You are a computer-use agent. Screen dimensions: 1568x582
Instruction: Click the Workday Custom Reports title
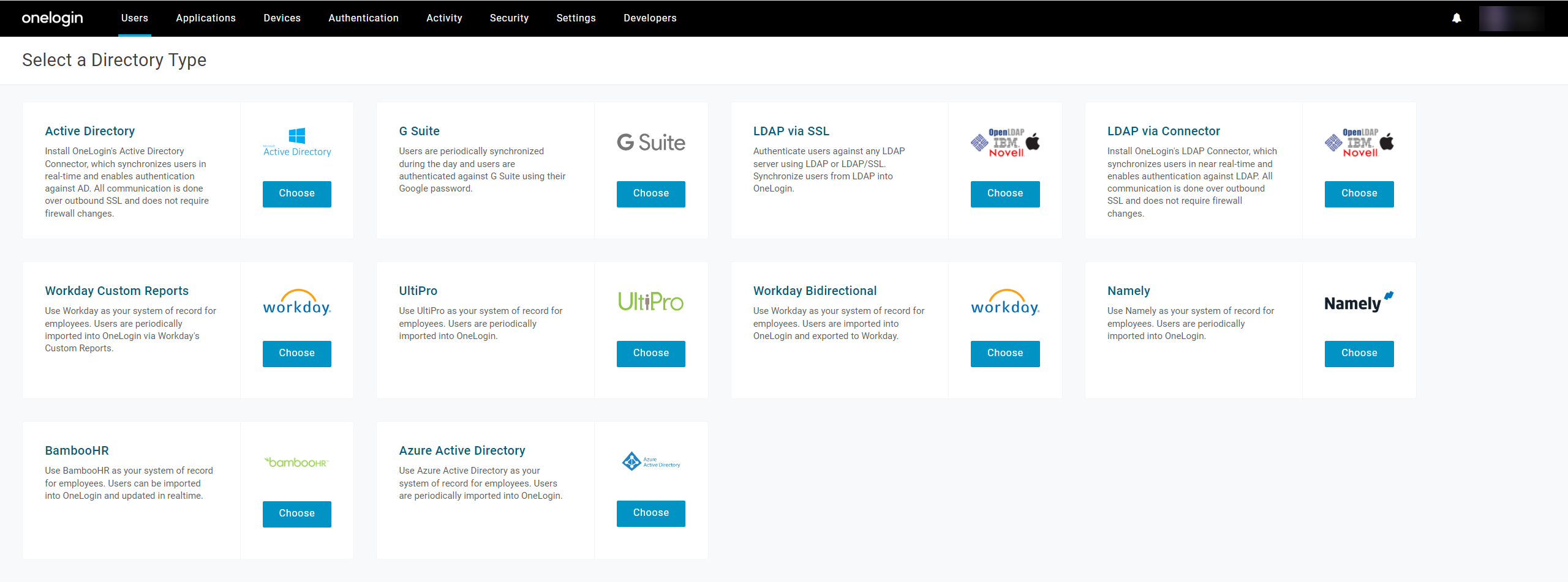117,291
